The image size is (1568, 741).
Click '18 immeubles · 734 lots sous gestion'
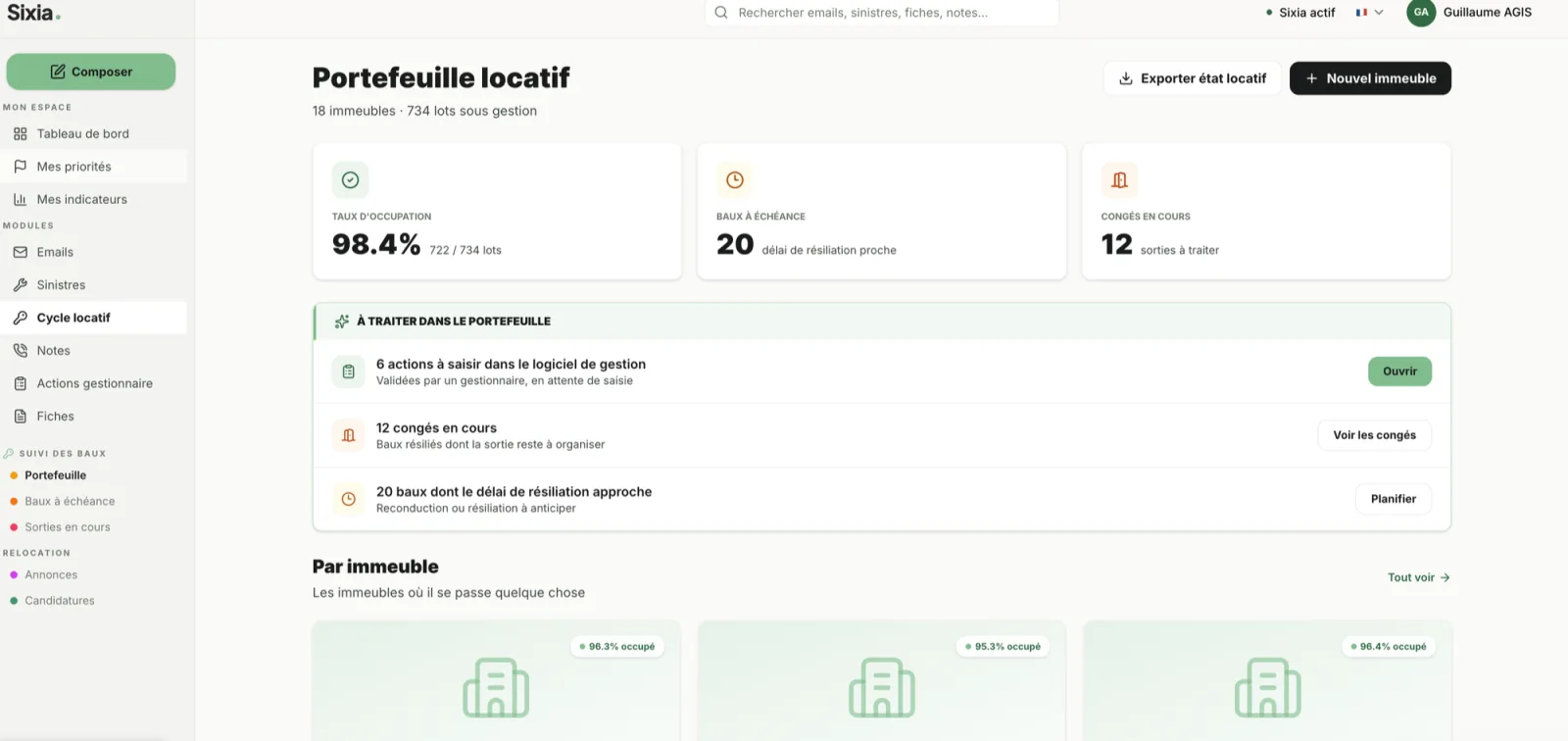(x=424, y=111)
